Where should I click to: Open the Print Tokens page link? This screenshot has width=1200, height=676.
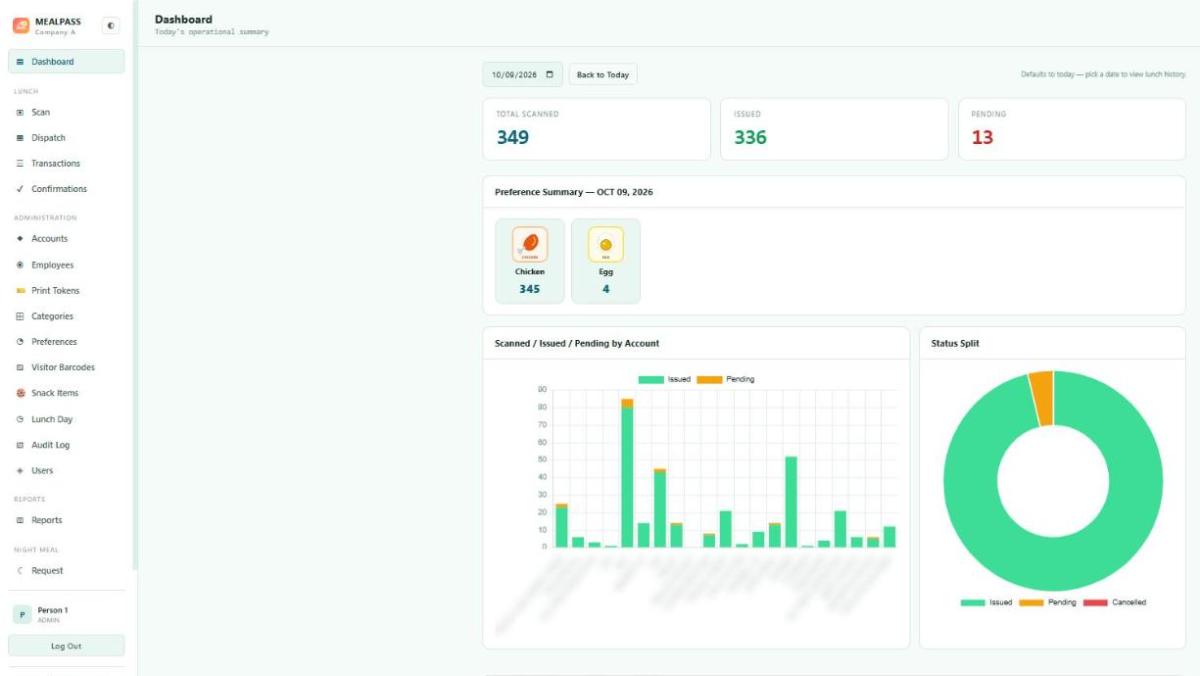tap(66, 291)
